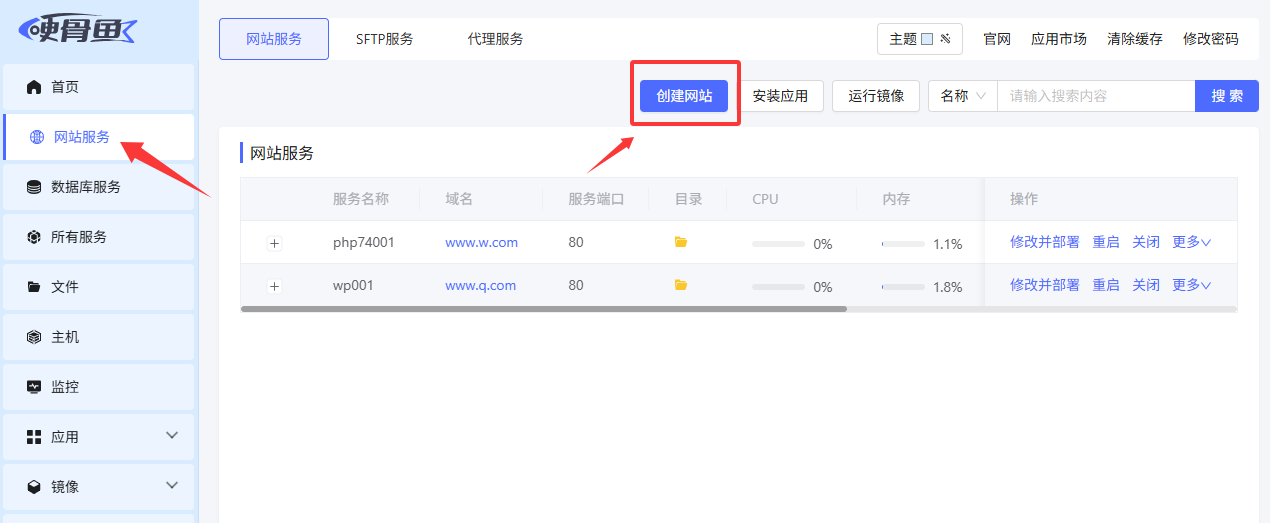
Task: Open 更多 dropdown for php74001
Action: (1191, 242)
